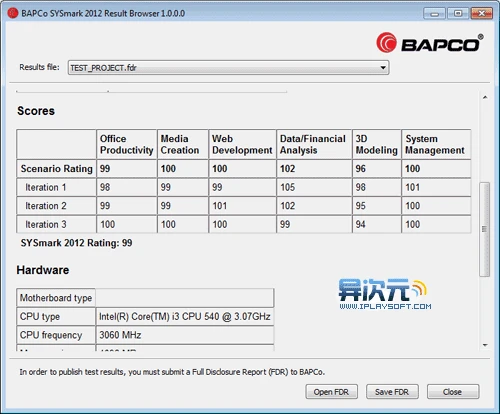Click the Scenario Rating row label
This screenshot has width=500, height=414.
click(x=56, y=169)
